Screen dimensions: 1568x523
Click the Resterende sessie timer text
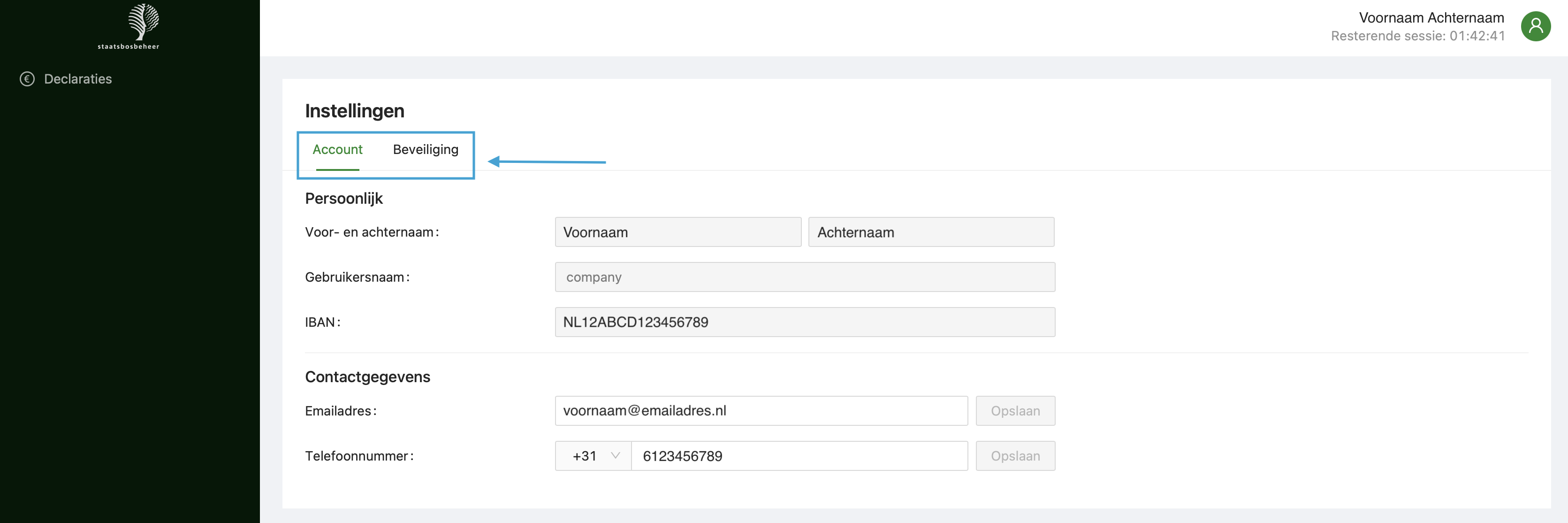[1418, 36]
